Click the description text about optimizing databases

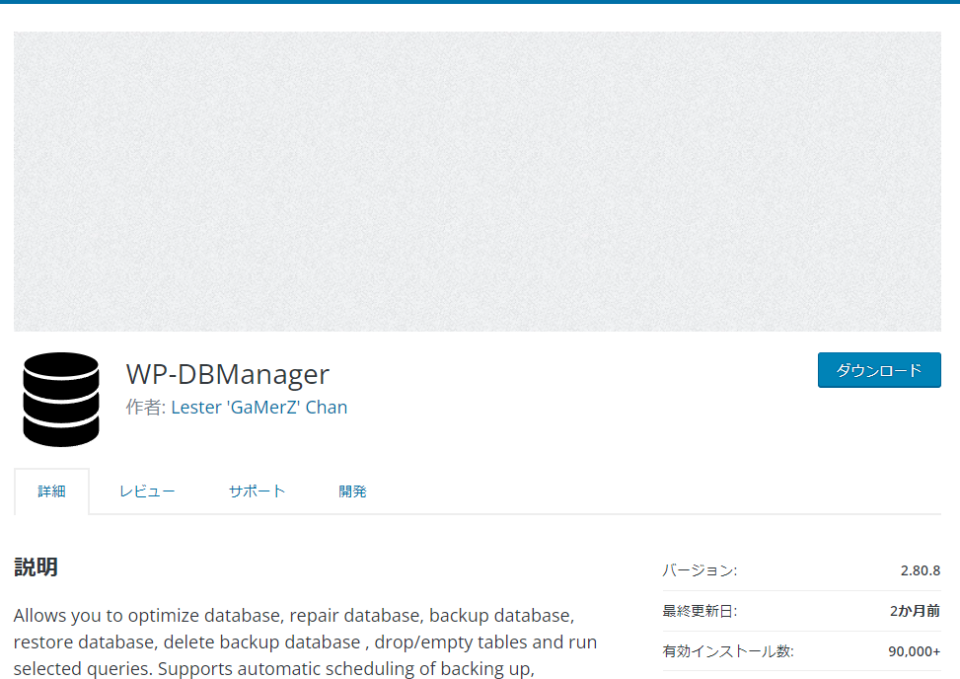pos(300,641)
